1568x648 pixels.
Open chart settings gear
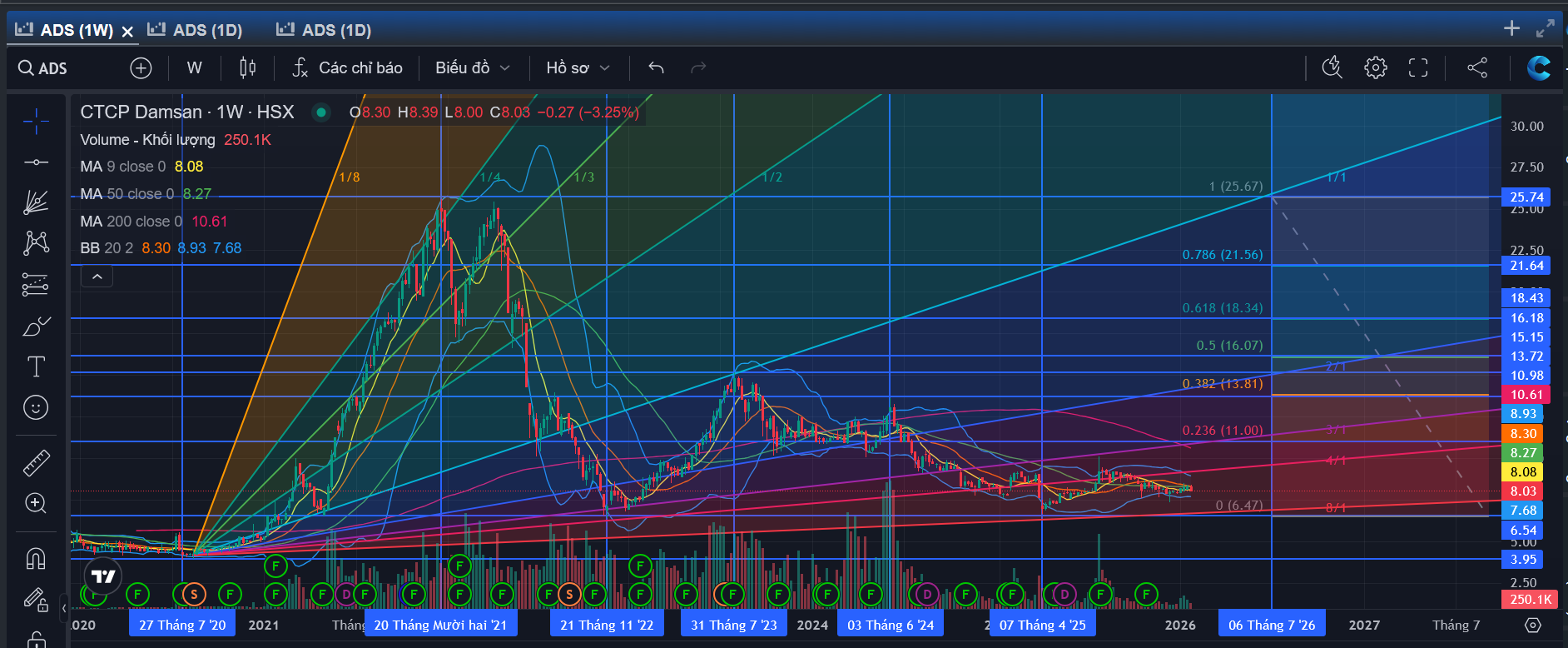(x=1376, y=67)
